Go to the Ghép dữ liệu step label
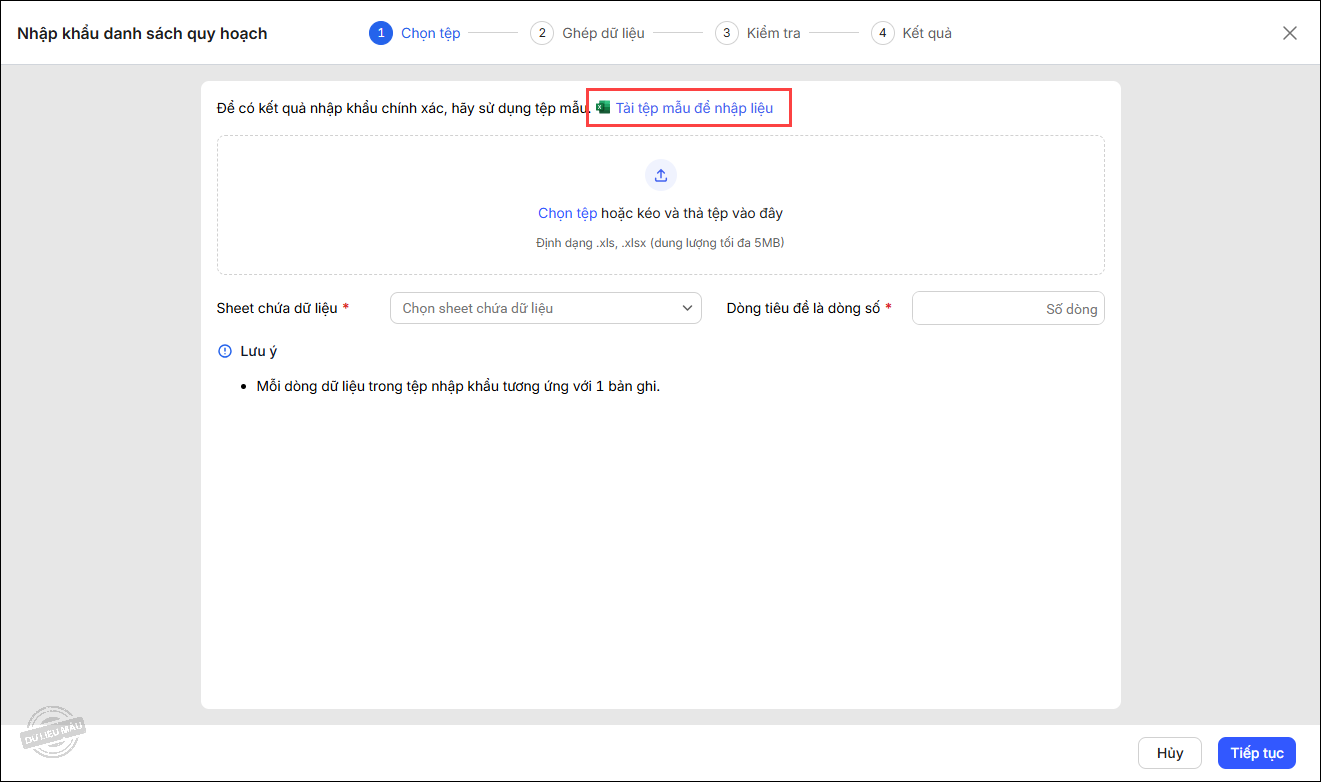This screenshot has width=1321, height=782. [603, 33]
